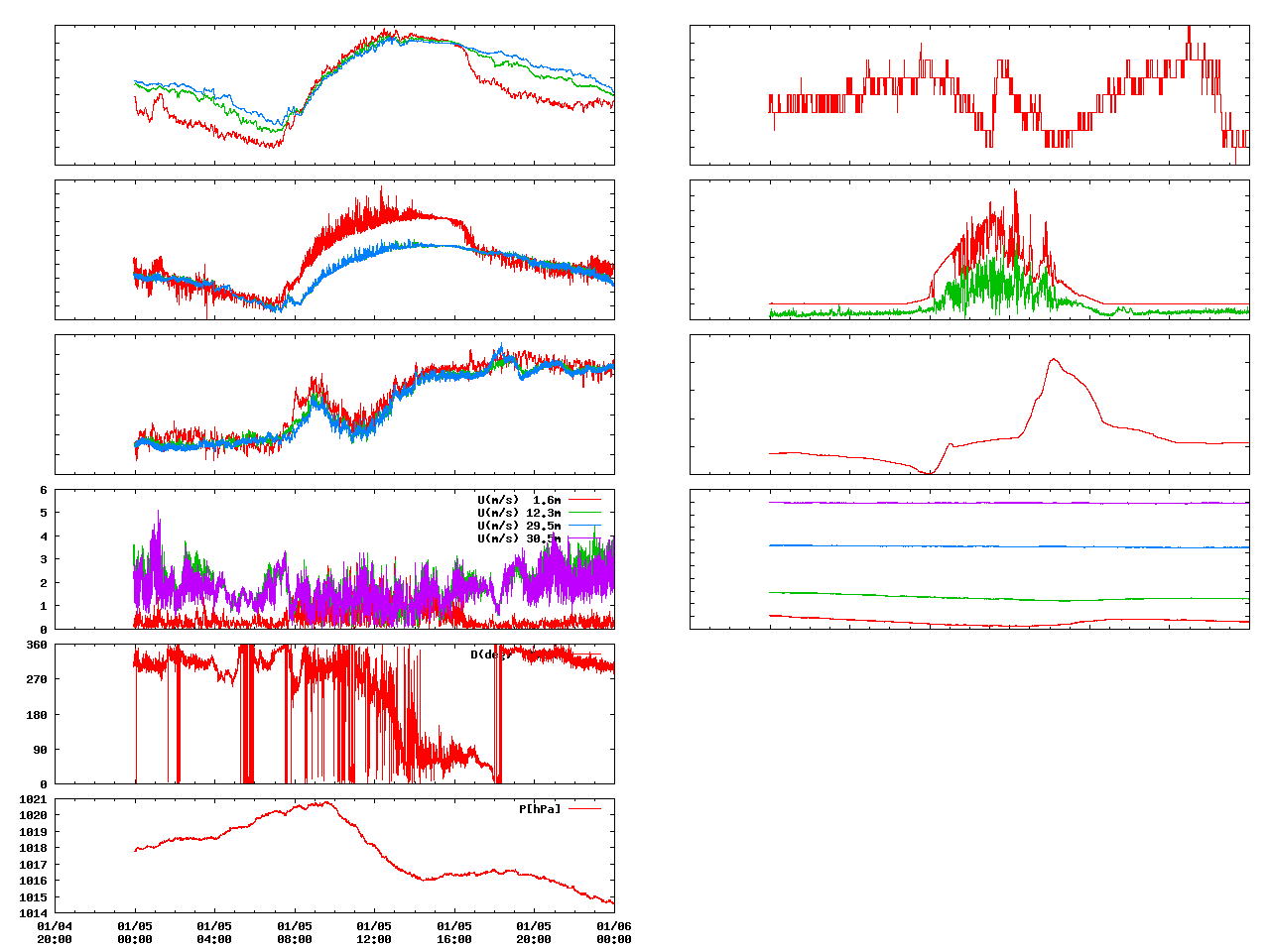
Task: Click the 'U(m/s) 30.5m' legend label
Action: pos(519,538)
